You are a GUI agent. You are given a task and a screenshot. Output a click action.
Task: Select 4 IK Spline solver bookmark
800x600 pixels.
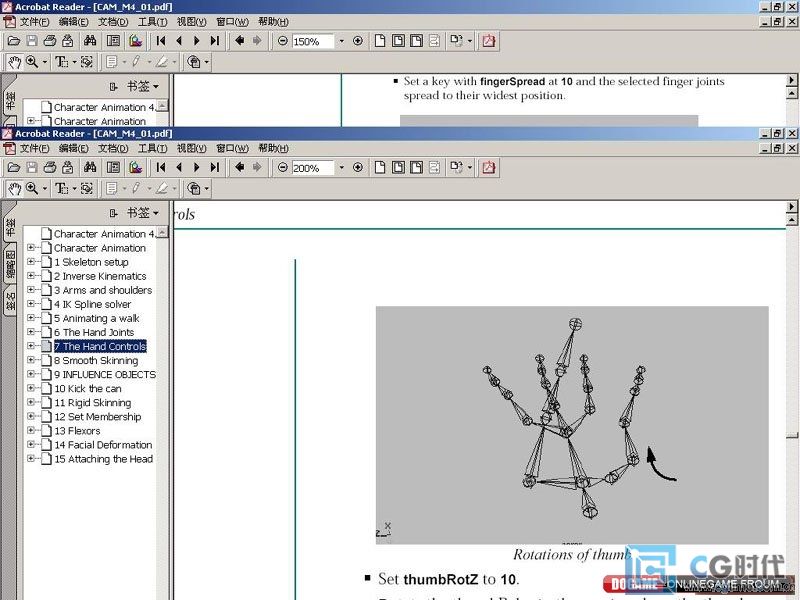point(93,304)
